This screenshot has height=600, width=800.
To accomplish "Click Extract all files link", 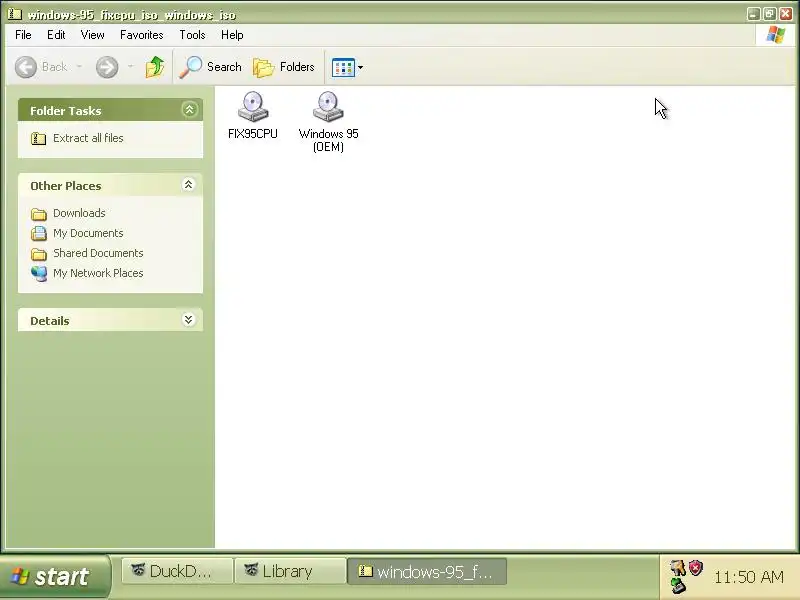I will coord(77,138).
